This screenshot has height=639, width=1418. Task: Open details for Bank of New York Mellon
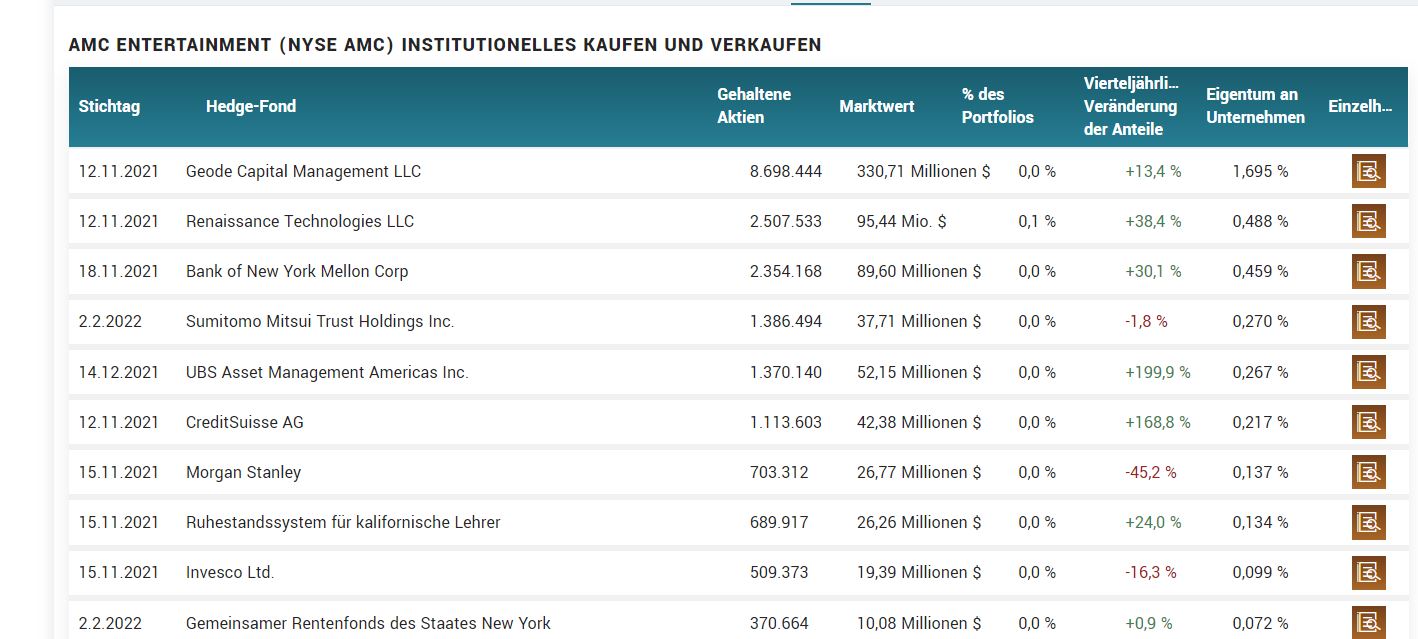click(1369, 271)
